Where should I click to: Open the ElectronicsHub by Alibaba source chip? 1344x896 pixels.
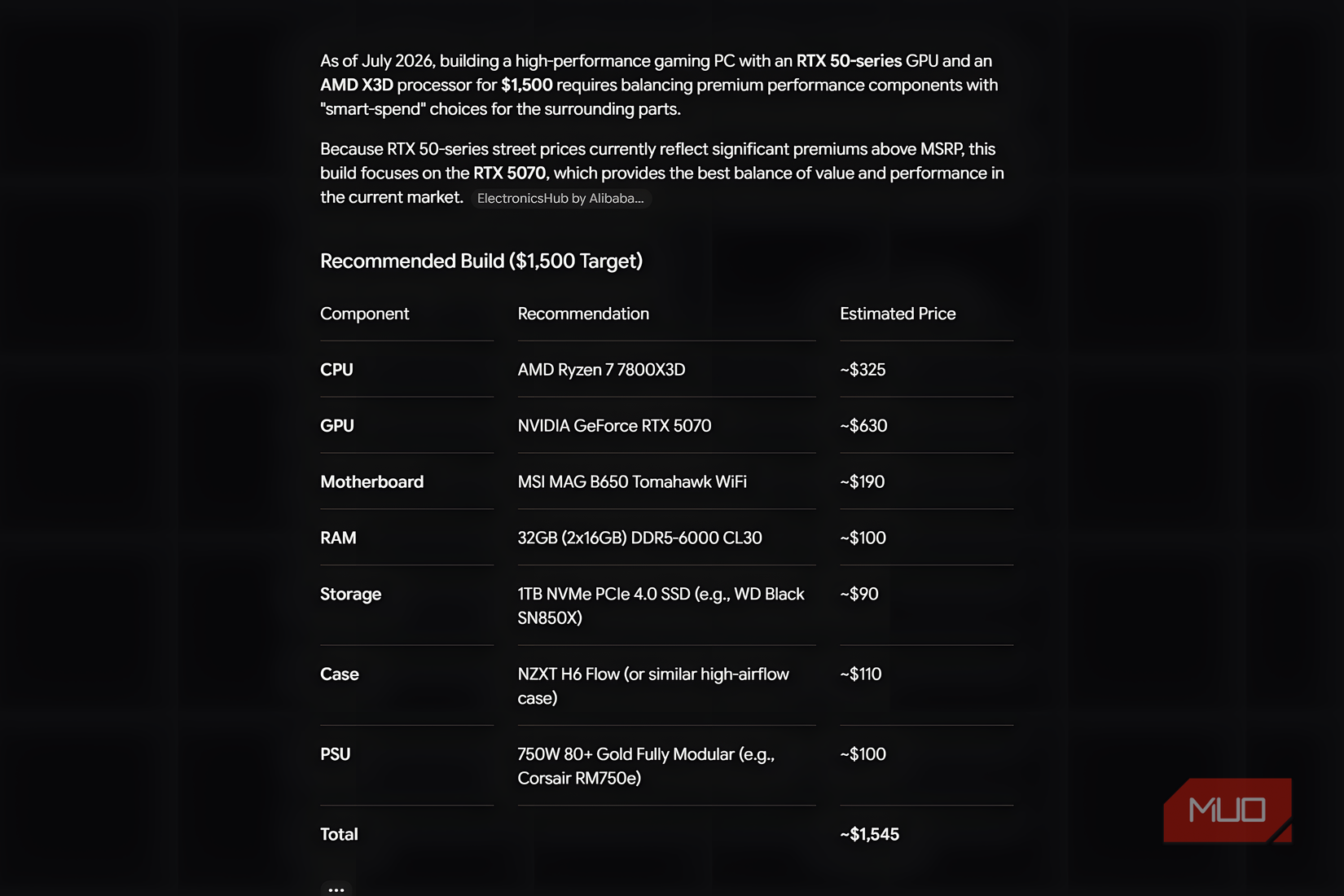[x=560, y=198]
